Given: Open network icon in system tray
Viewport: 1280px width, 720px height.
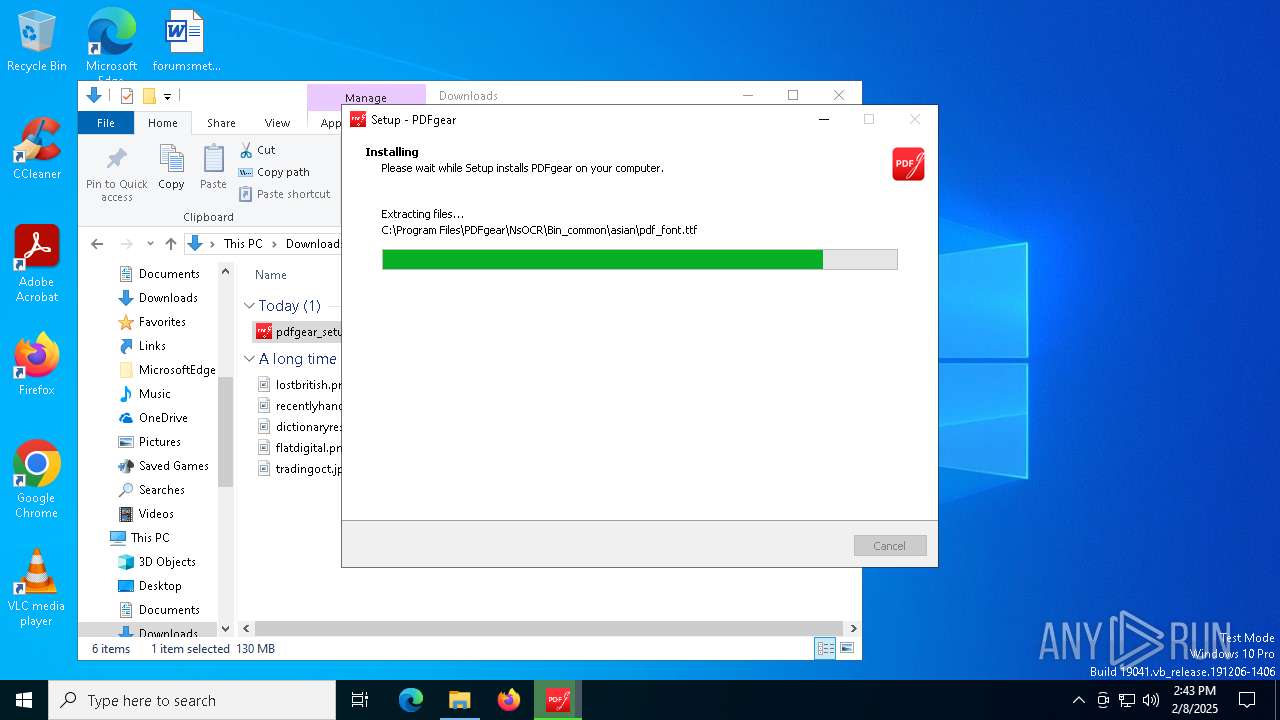Looking at the screenshot, I should 1127,700.
